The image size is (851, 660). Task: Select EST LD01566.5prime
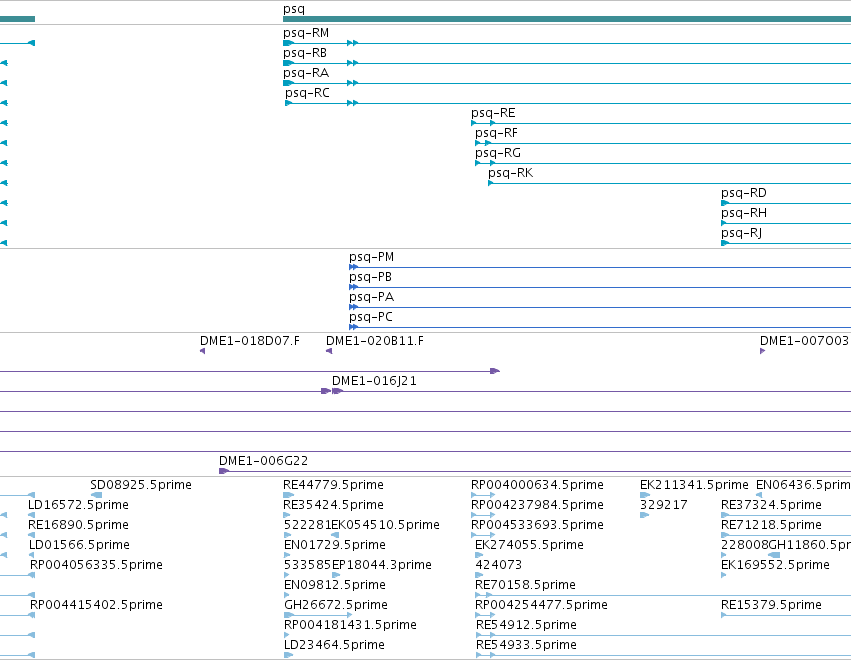79,545
